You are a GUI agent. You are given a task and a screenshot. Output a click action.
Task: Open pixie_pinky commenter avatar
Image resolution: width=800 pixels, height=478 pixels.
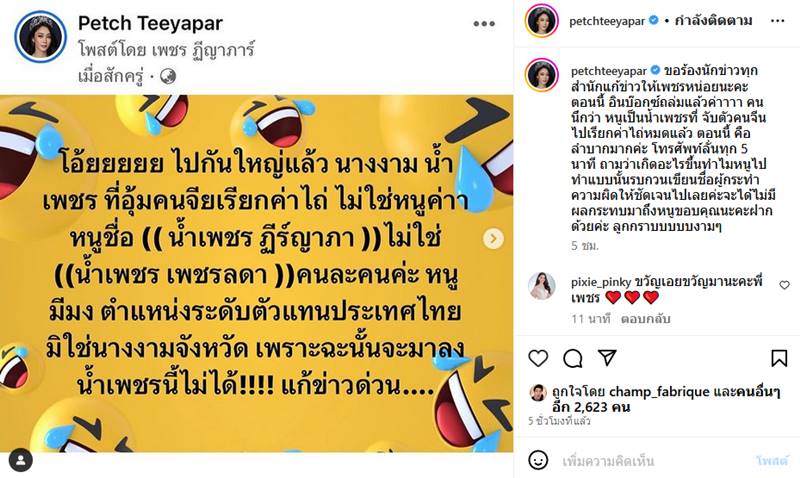[541, 286]
